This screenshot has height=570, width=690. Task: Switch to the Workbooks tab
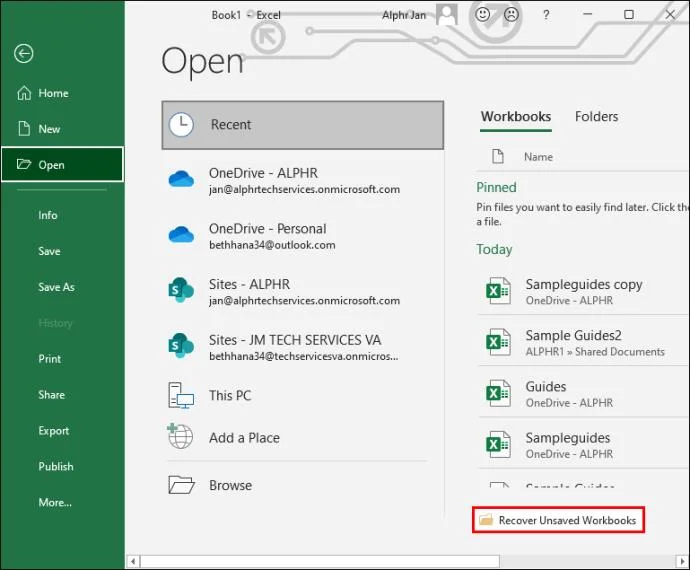516,117
